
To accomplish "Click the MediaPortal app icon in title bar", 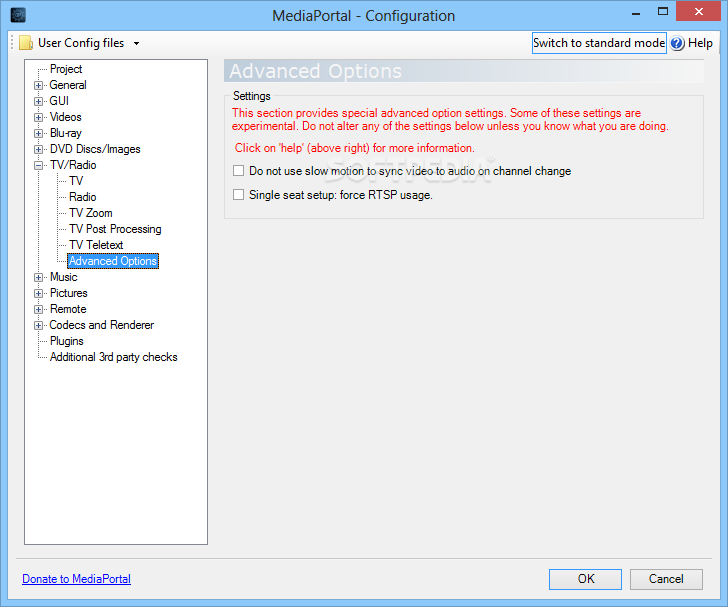I will [x=18, y=15].
